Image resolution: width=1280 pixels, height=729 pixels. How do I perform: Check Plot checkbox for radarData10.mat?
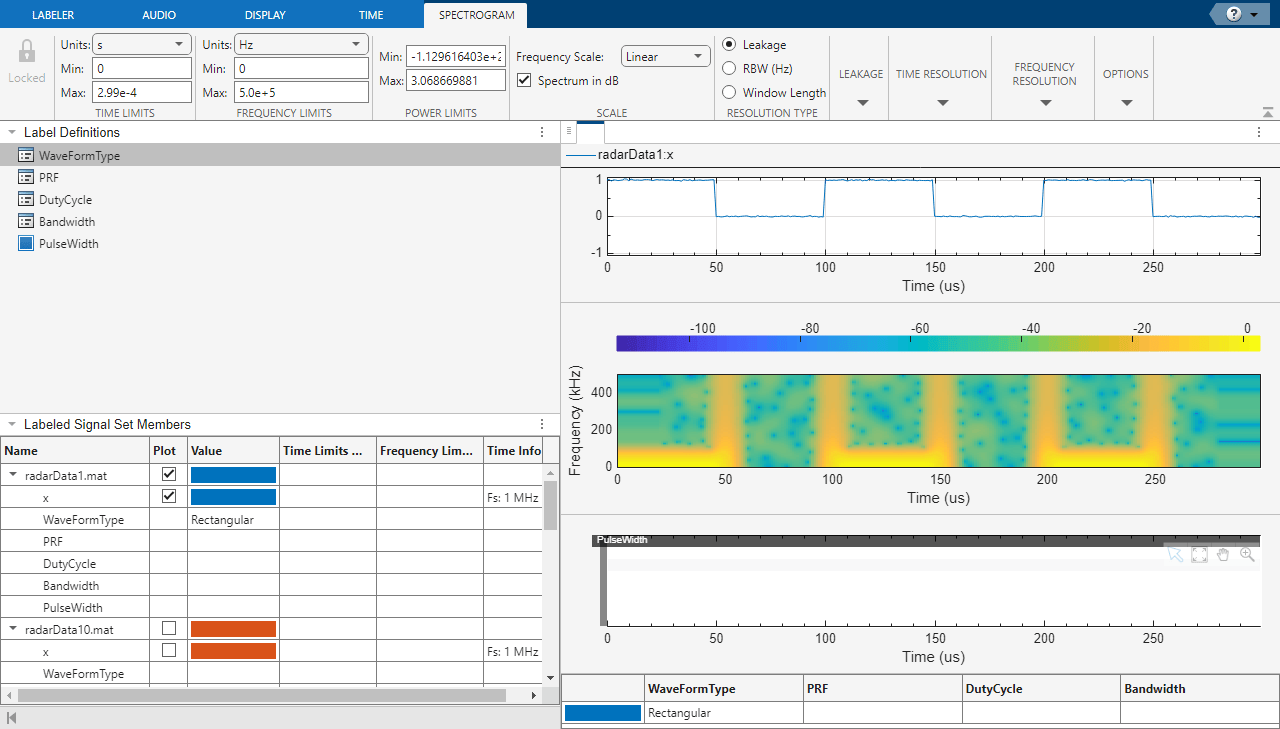click(x=169, y=628)
